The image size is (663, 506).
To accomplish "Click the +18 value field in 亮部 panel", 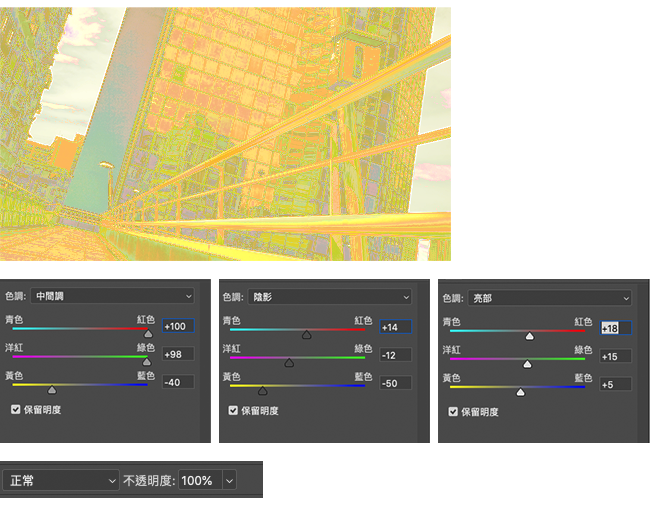I will (616, 328).
